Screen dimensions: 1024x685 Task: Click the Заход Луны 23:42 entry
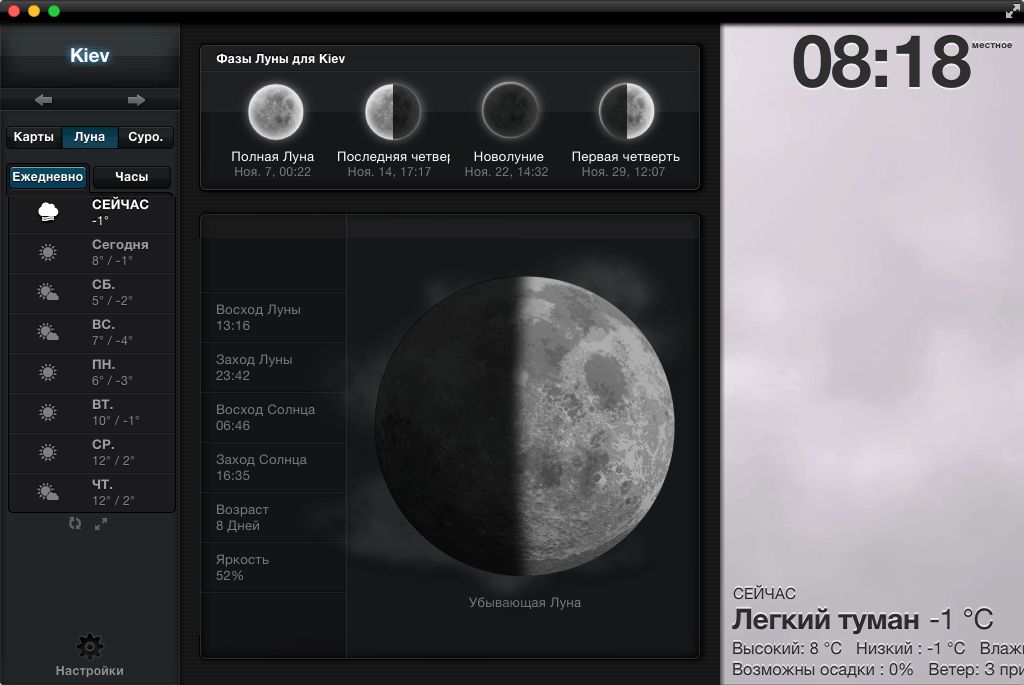(x=273, y=368)
